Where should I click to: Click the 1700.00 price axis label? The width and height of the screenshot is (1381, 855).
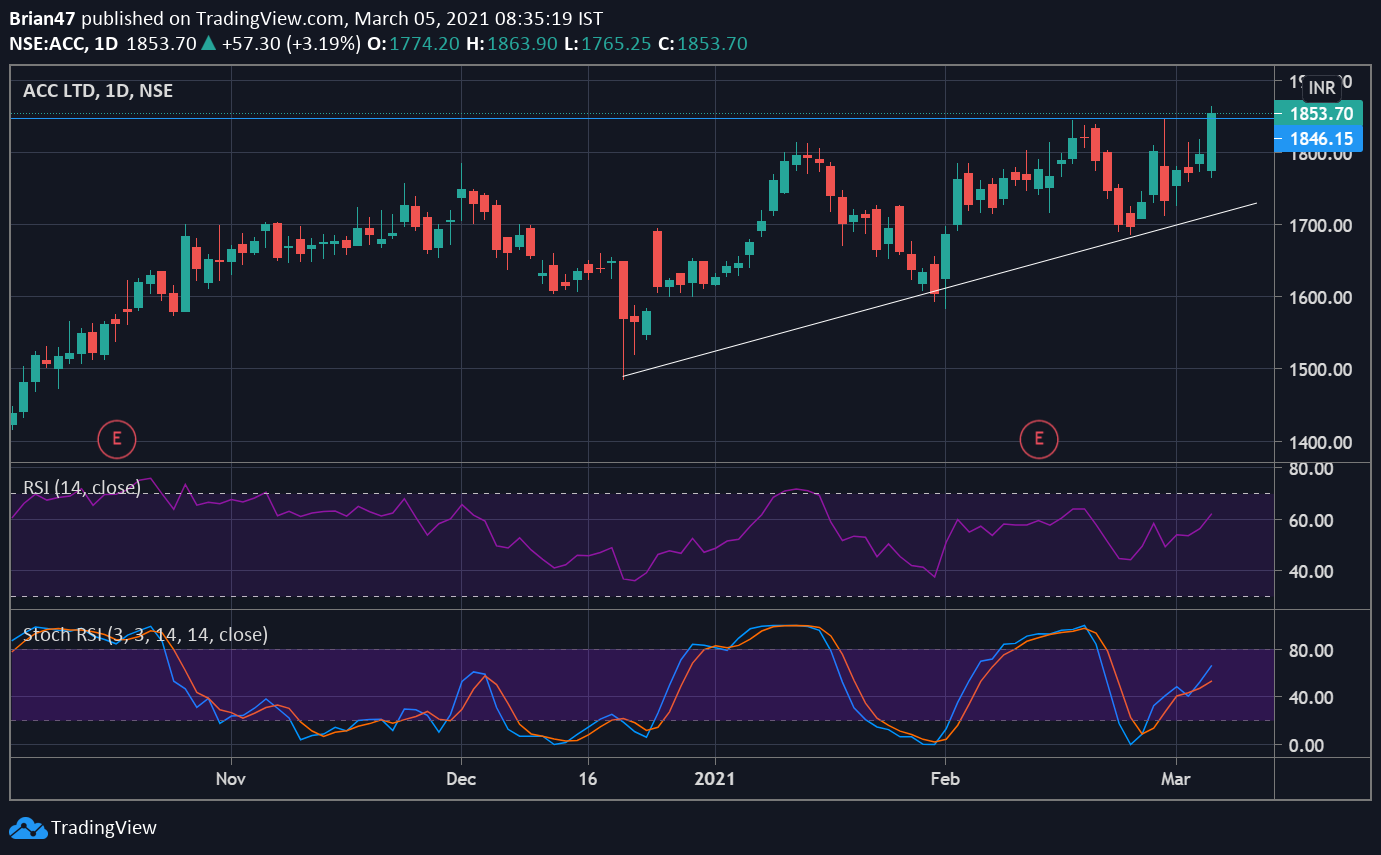pos(1320,226)
